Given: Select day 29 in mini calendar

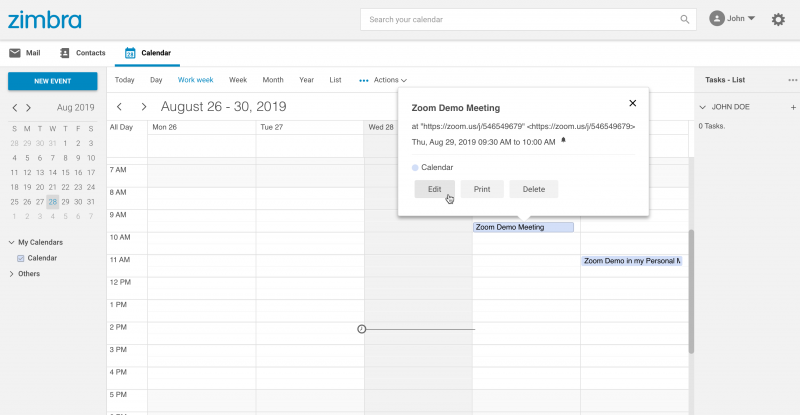Looking at the screenshot, I should pyautogui.click(x=65, y=202).
